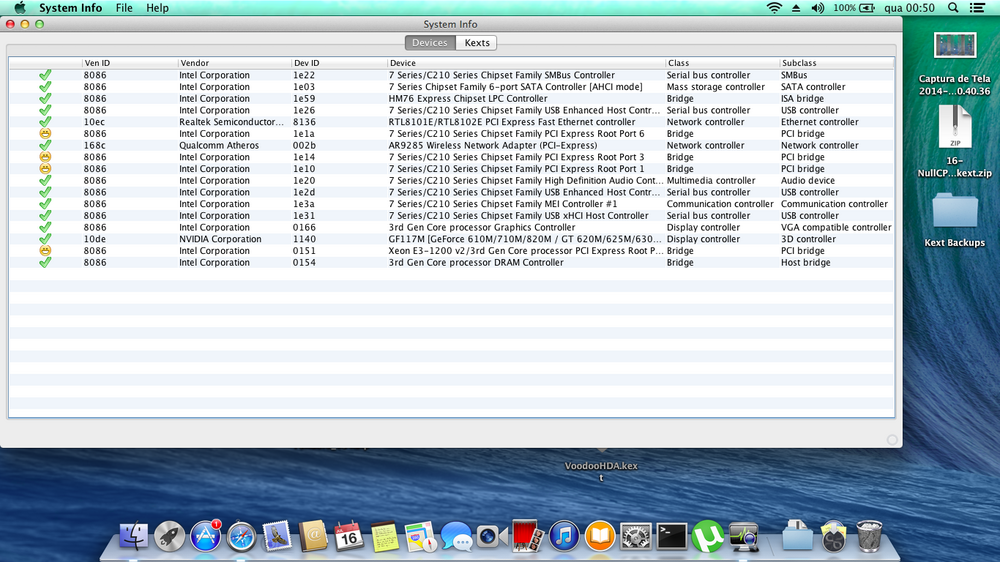The width and height of the screenshot is (1000, 562).
Task: Click the Wi-Fi menu bar icon
Action: tap(774, 8)
